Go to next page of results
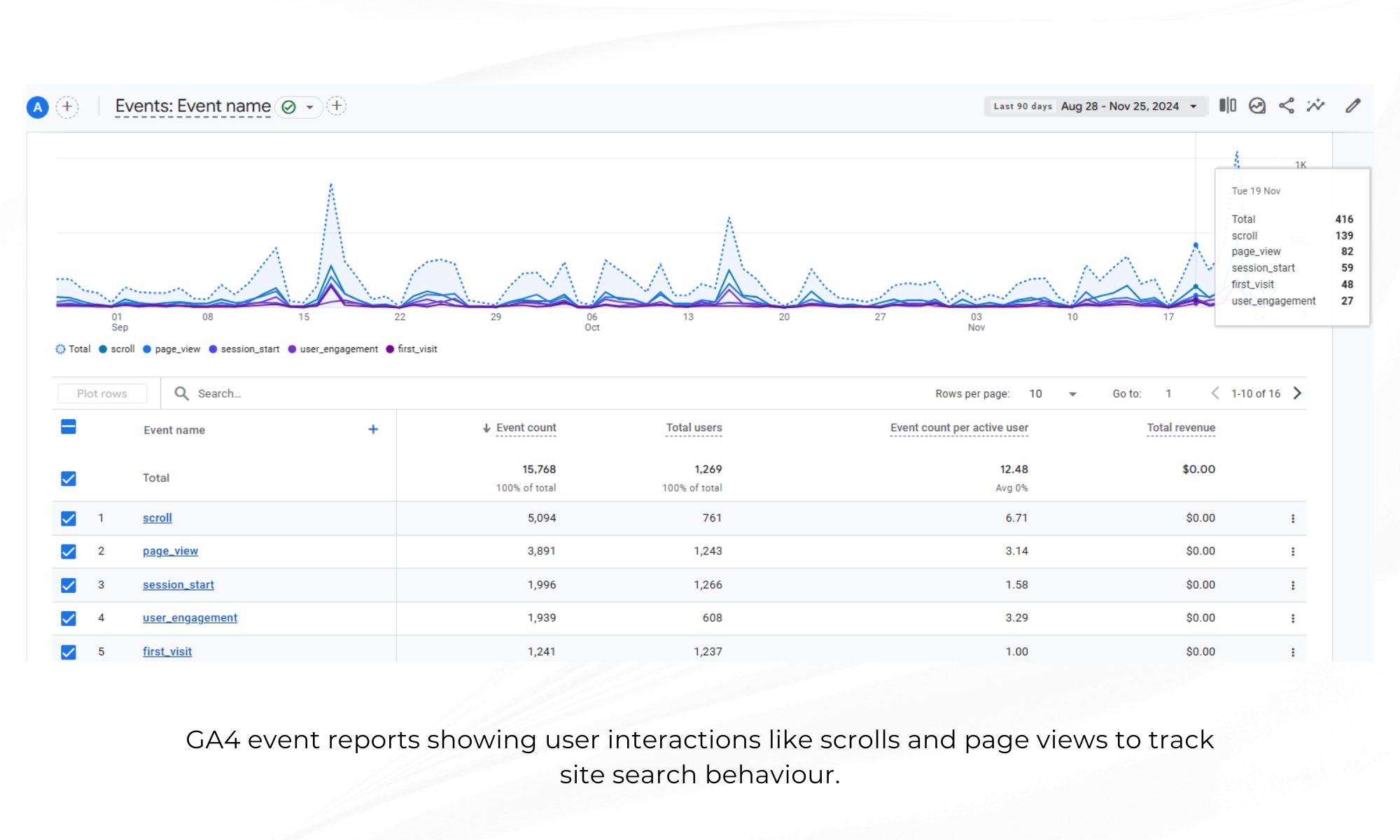1400x840 pixels. [x=1297, y=393]
